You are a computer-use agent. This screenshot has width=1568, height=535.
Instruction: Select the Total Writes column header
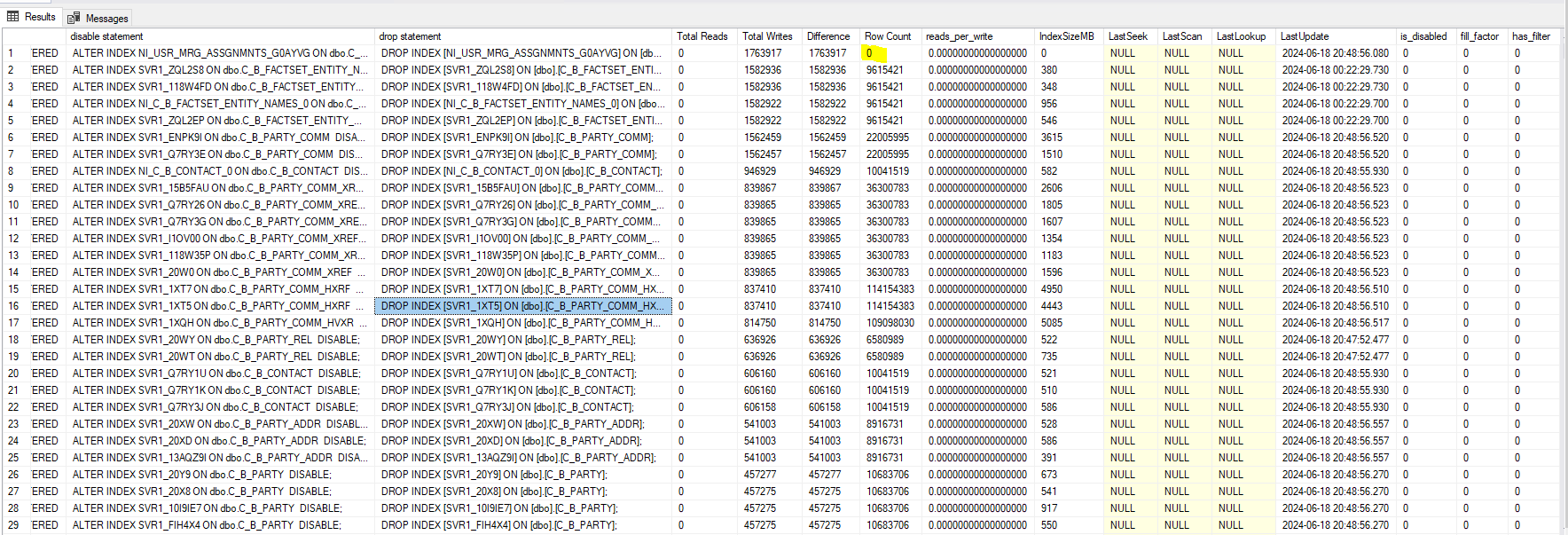tap(771, 36)
